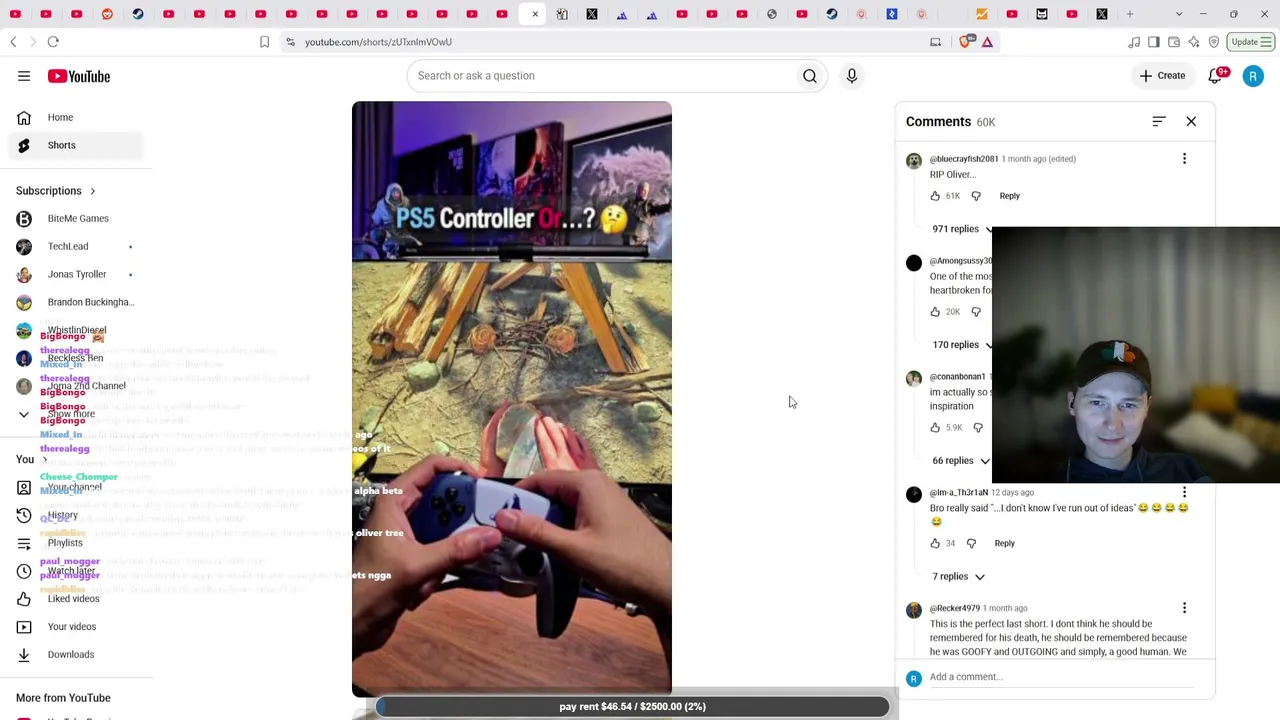Viewport: 1280px width, 720px height.
Task: Open History in the sidebar
Action: point(76,515)
